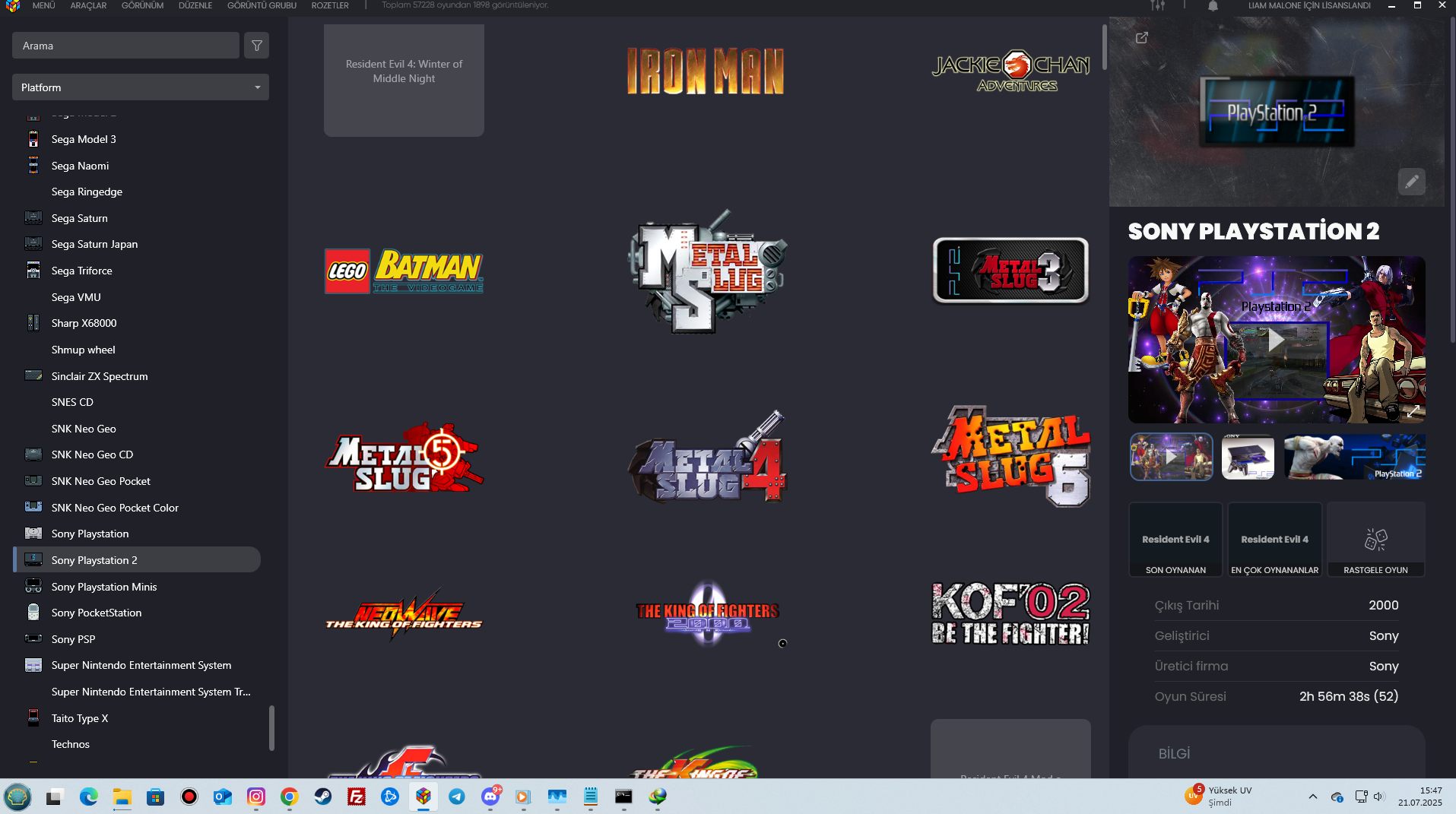Open Microsoft Edge from the taskbar
Screen dimensions: 1456x814
[x=89, y=797]
